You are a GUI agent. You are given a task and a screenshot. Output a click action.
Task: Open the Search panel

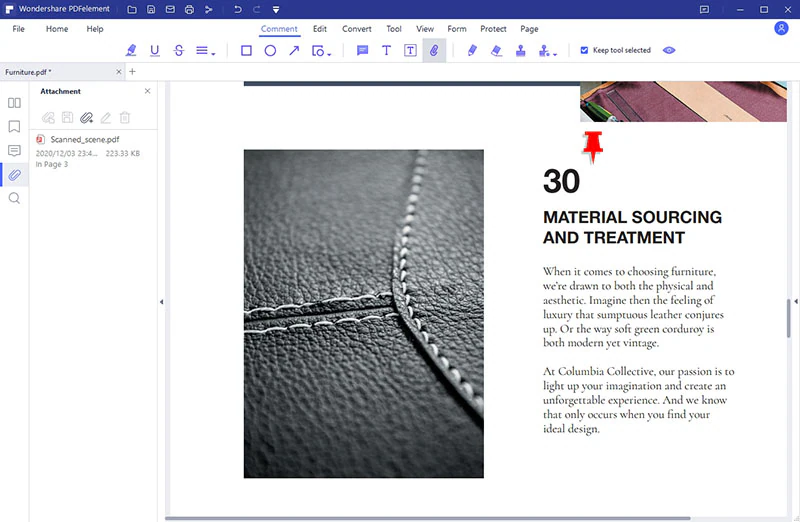[x=14, y=198]
